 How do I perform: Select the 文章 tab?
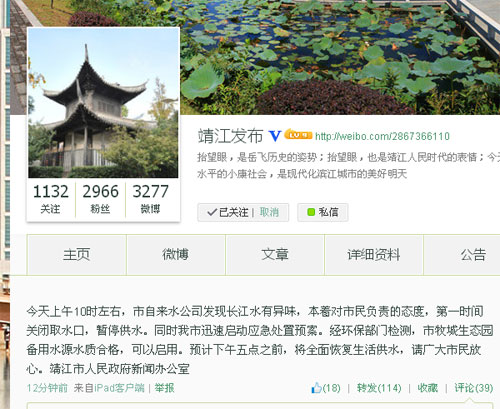275,255
